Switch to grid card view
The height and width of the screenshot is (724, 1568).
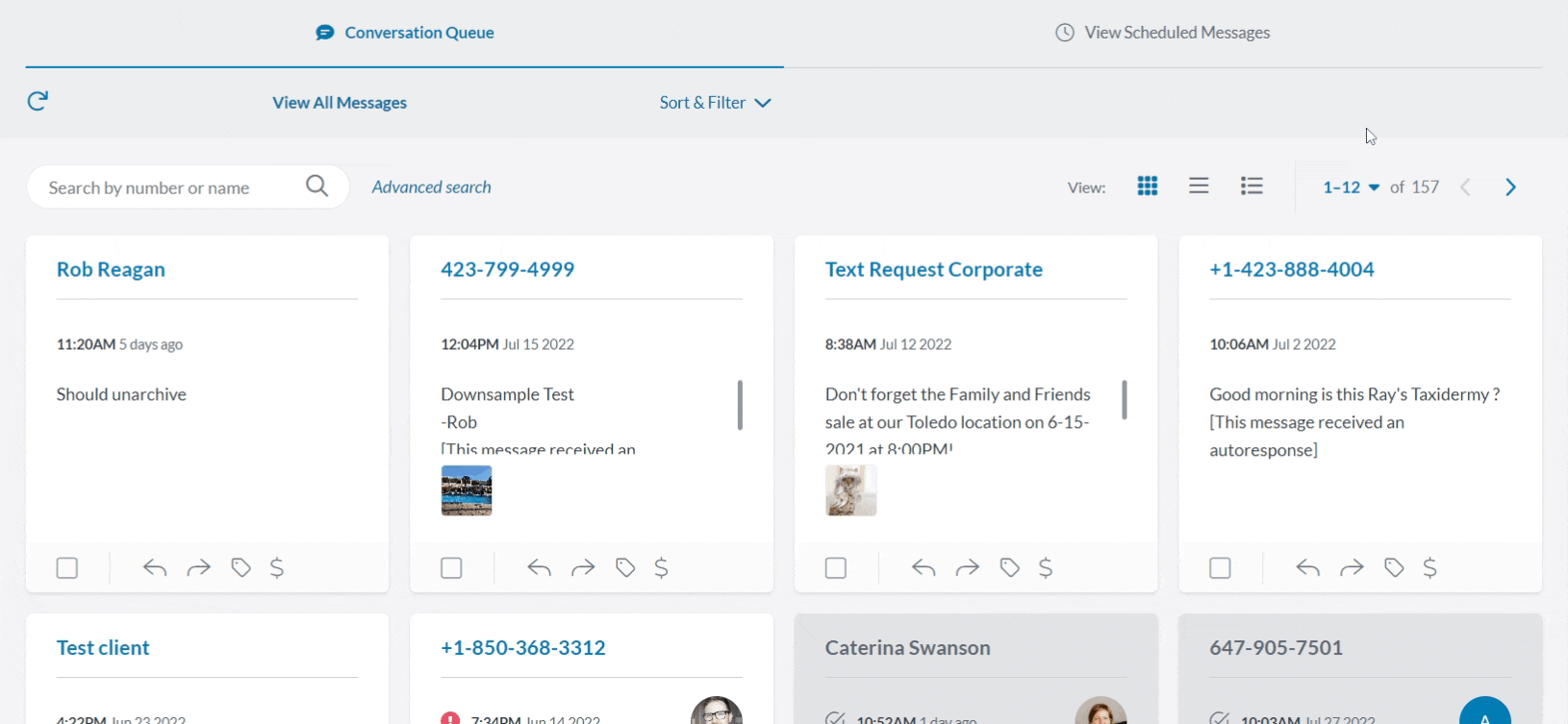coord(1147,187)
